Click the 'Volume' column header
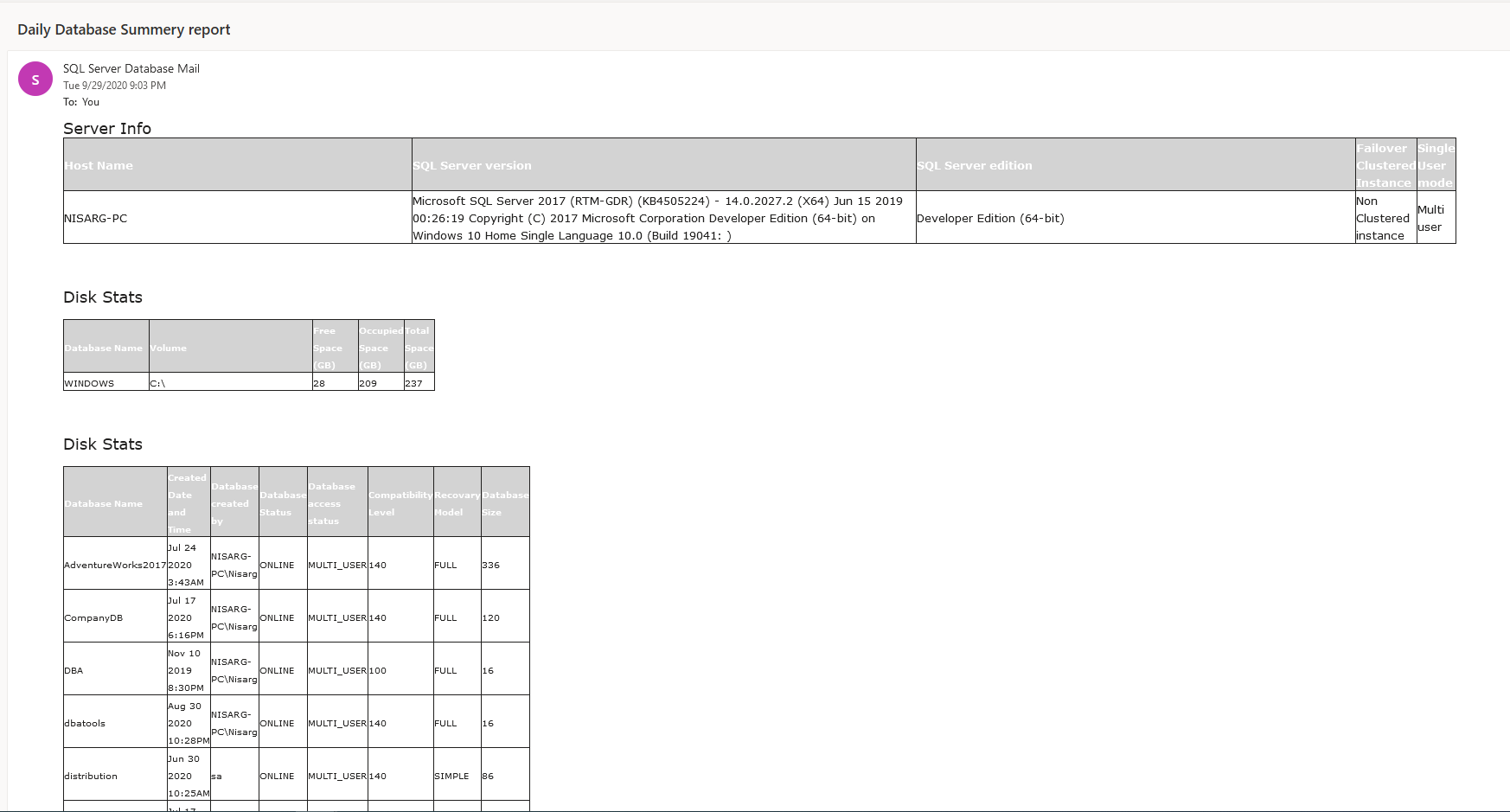 [x=231, y=347]
